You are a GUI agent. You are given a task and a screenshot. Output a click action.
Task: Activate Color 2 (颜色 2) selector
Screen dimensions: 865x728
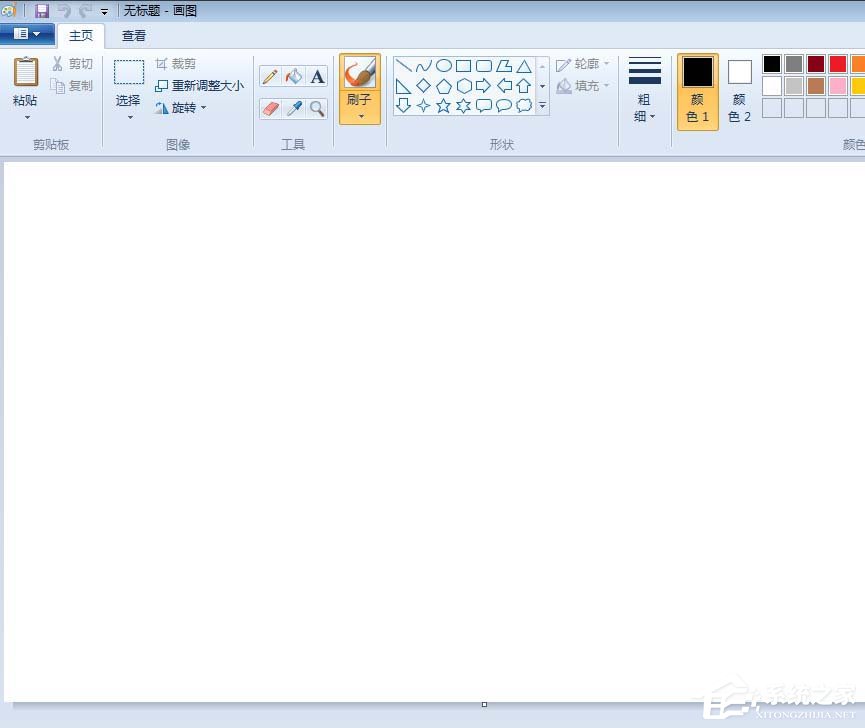click(x=739, y=92)
